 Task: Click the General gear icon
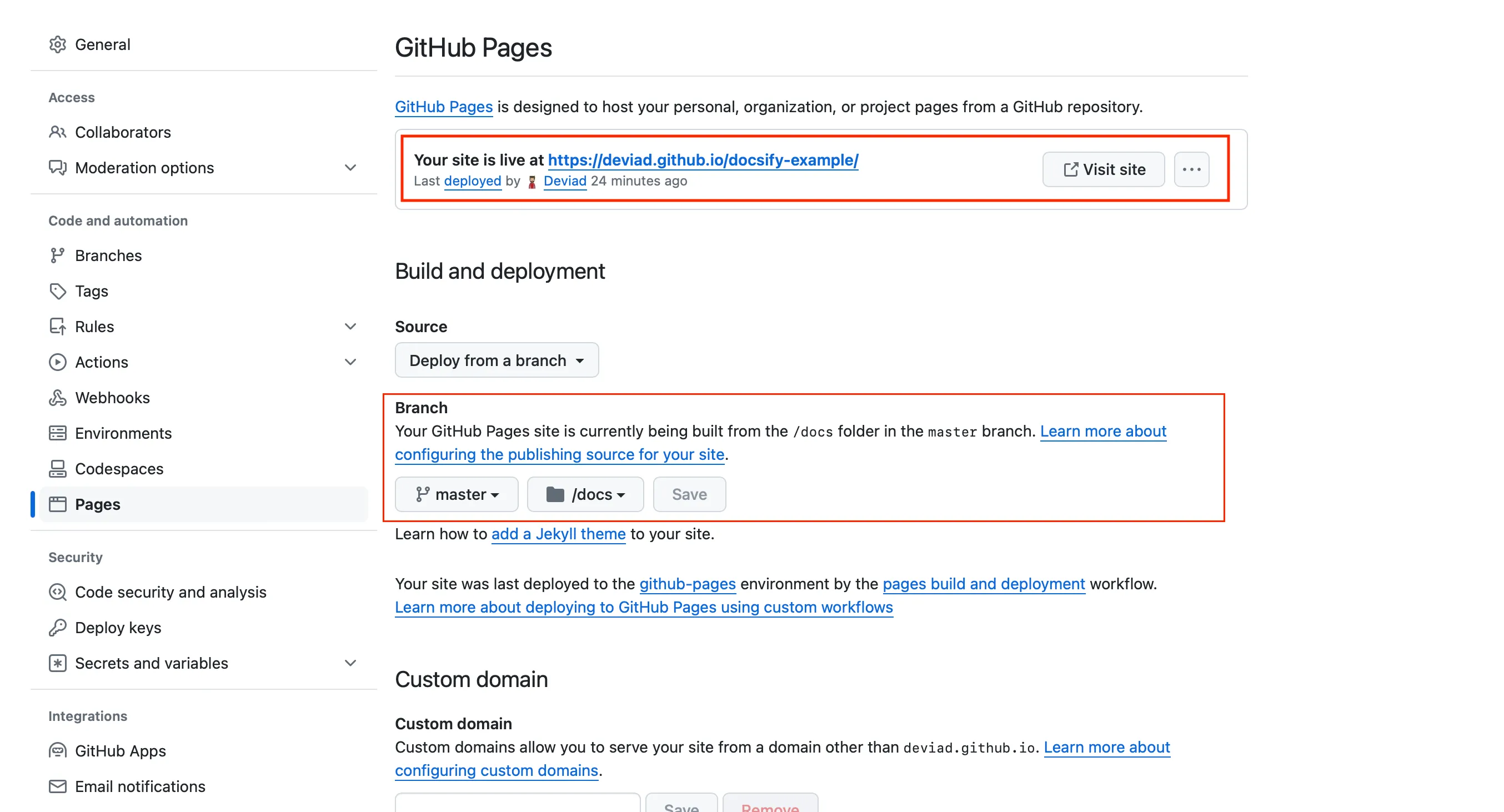pyautogui.click(x=57, y=44)
